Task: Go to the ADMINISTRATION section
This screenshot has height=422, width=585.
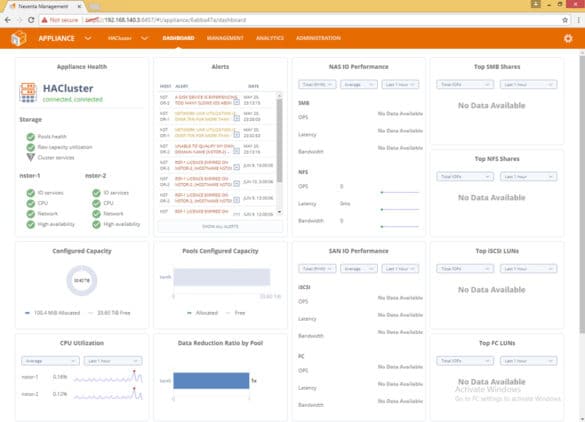Action: tap(318, 38)
